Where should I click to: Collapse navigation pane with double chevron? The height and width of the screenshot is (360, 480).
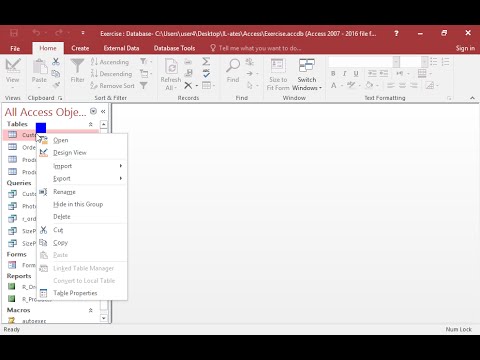[103, 111]
